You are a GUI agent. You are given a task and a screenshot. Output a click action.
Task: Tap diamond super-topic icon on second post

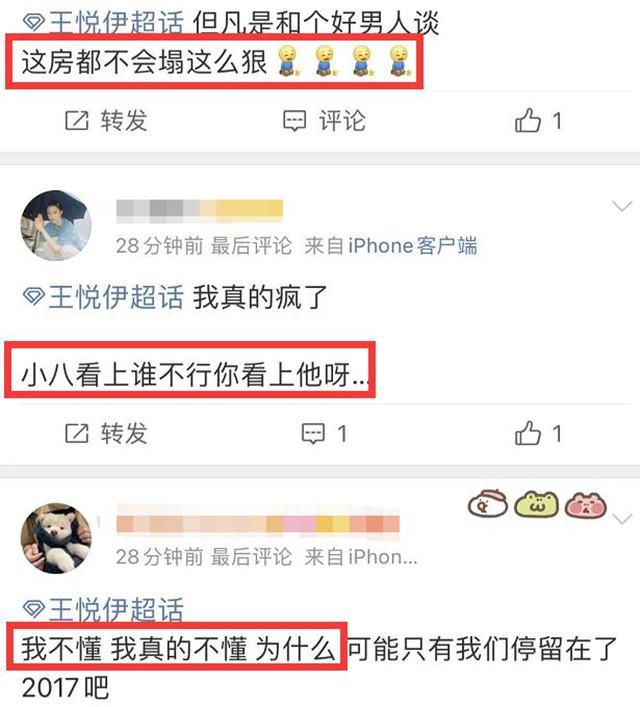pos(34,297)
